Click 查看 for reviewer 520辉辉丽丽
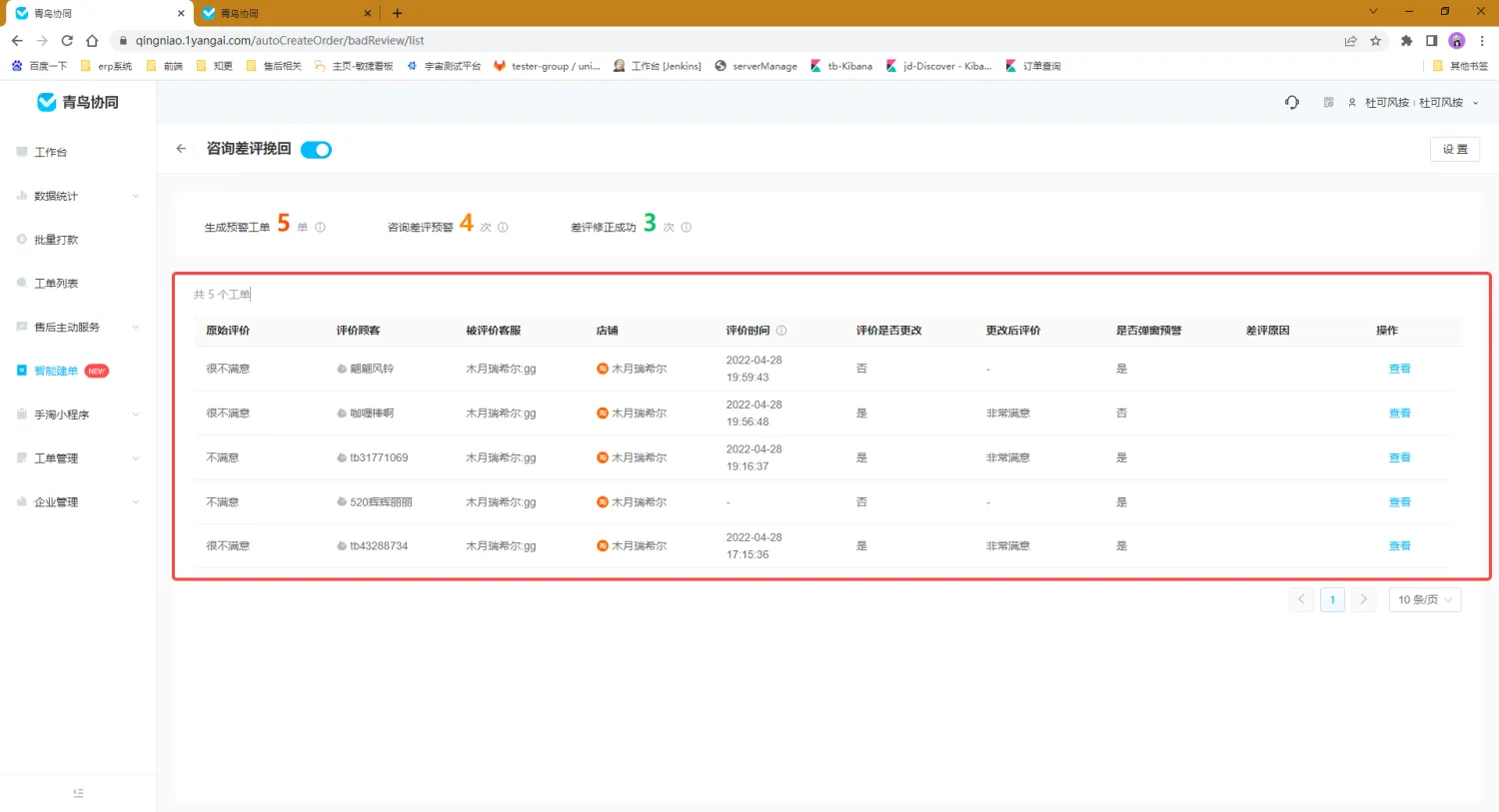This screenshot has width=1499, height=812. (x=1399, y=502)
